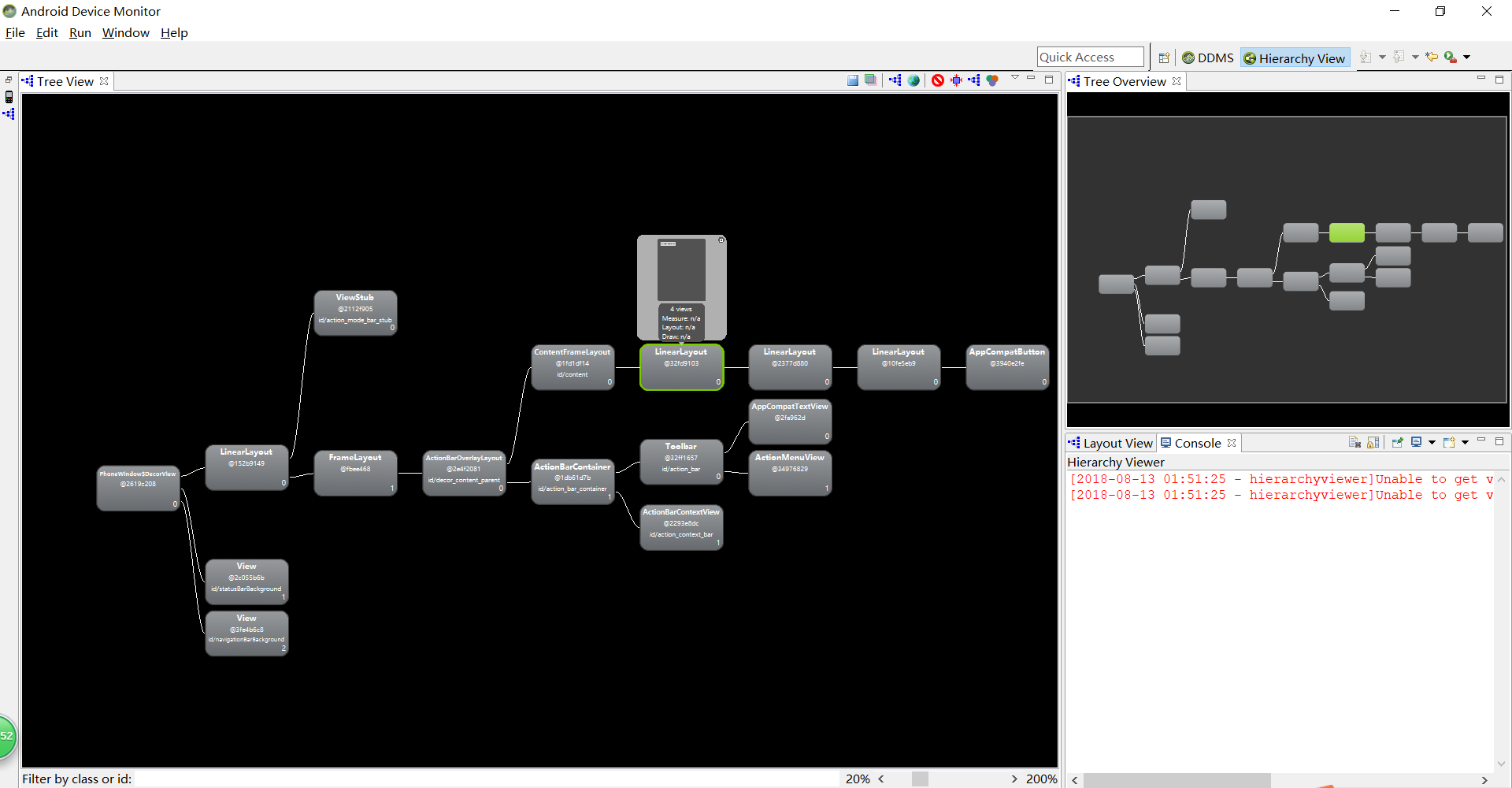The image size is (1512, 788).
Task: Click the device list fast-view icon
Action: pyautogui.click(x=9, y=97)
